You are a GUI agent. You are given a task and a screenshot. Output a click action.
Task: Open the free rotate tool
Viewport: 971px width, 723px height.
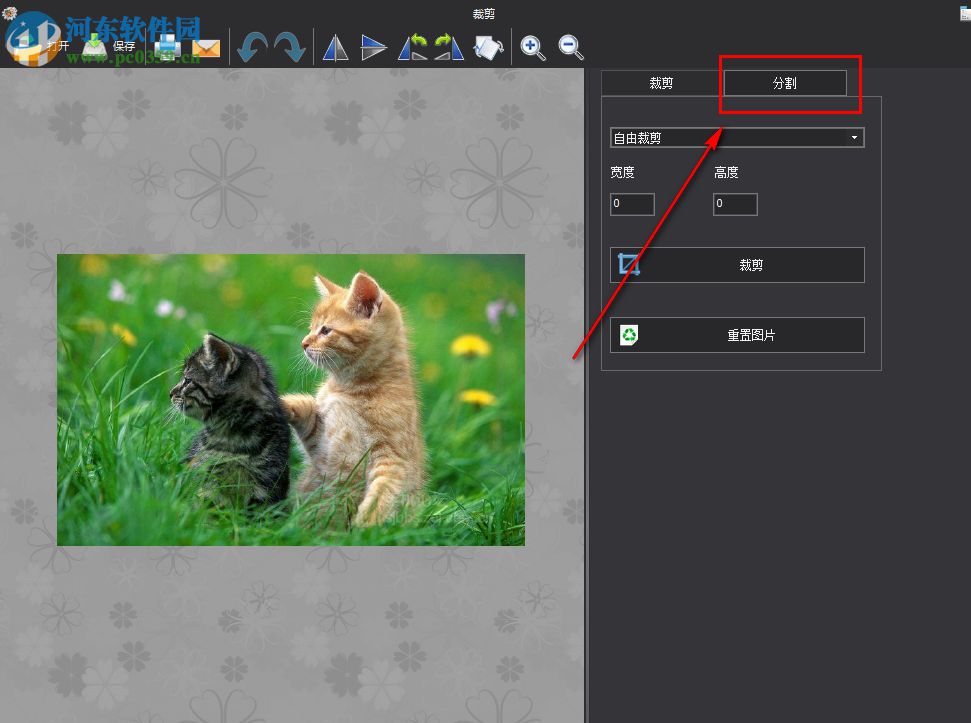pyautogui.click(x=488, y=48)
